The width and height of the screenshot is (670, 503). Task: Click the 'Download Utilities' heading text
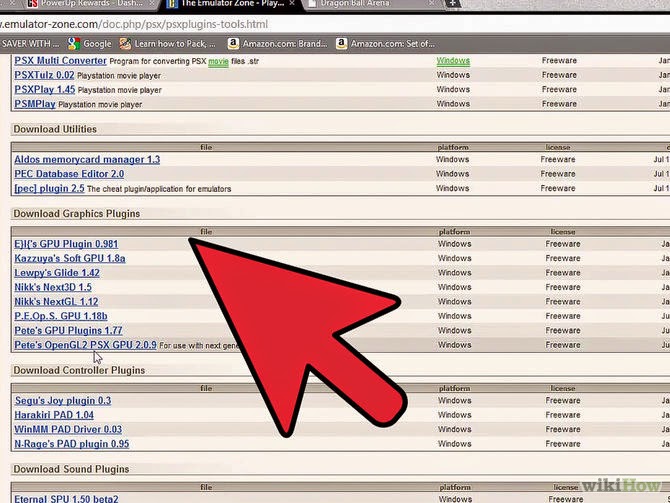click(55, 129)
